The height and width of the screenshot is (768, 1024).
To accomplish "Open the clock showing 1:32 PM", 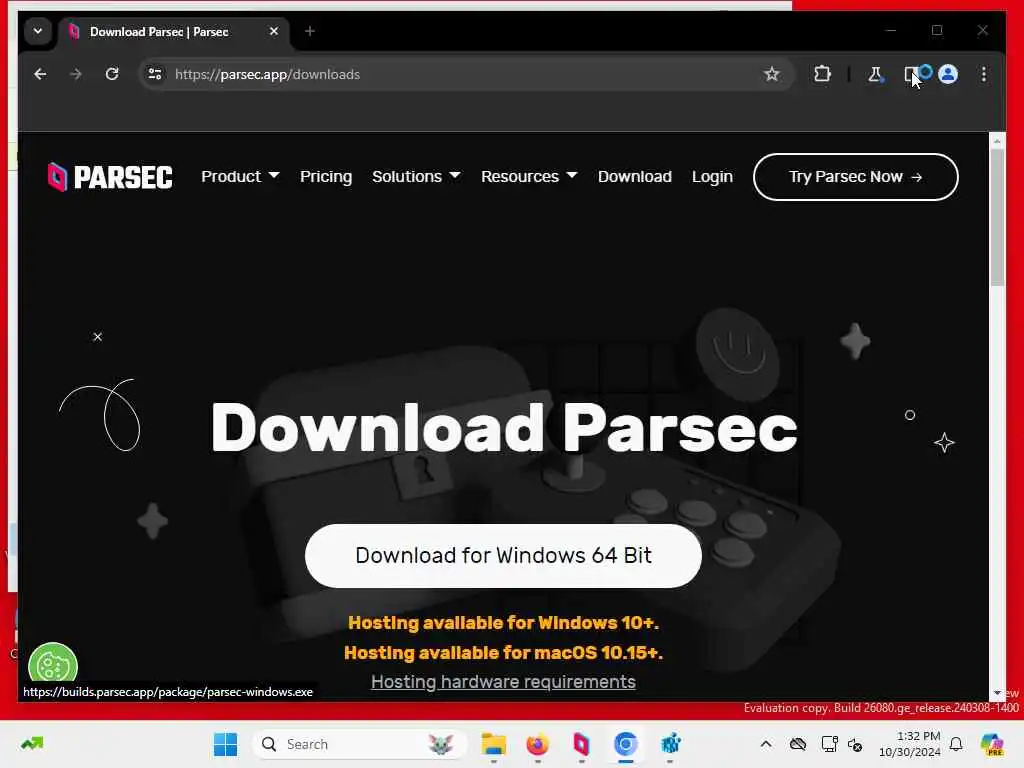I will coord(910,744).
